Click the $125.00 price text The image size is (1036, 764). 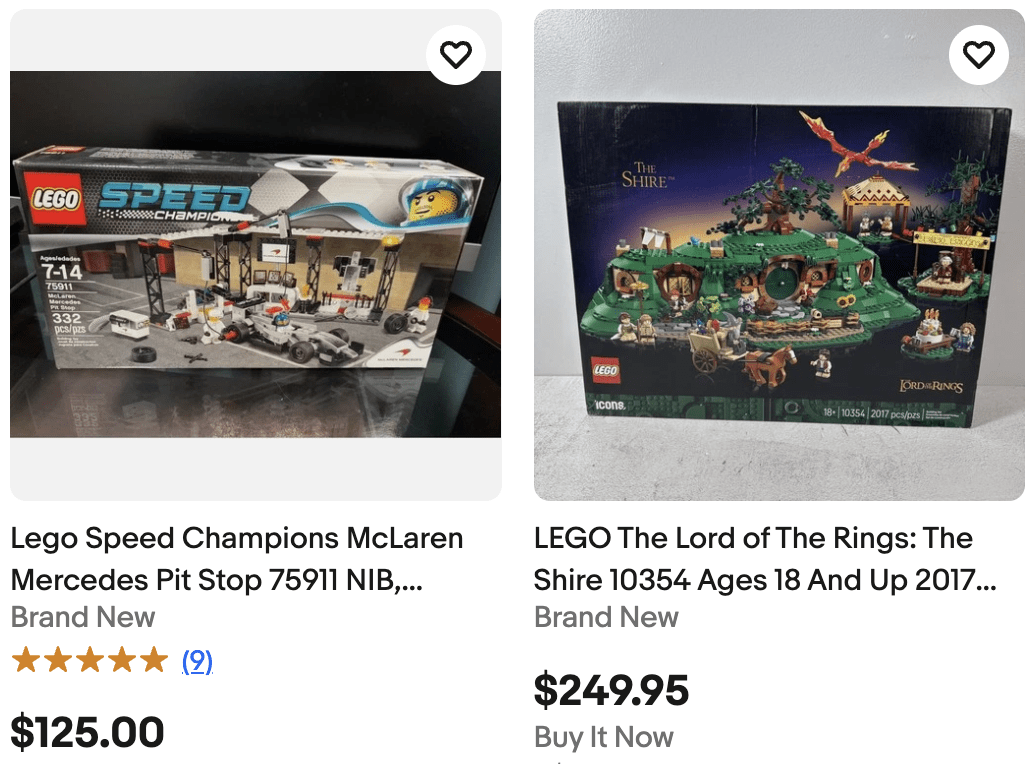point(87,732)
